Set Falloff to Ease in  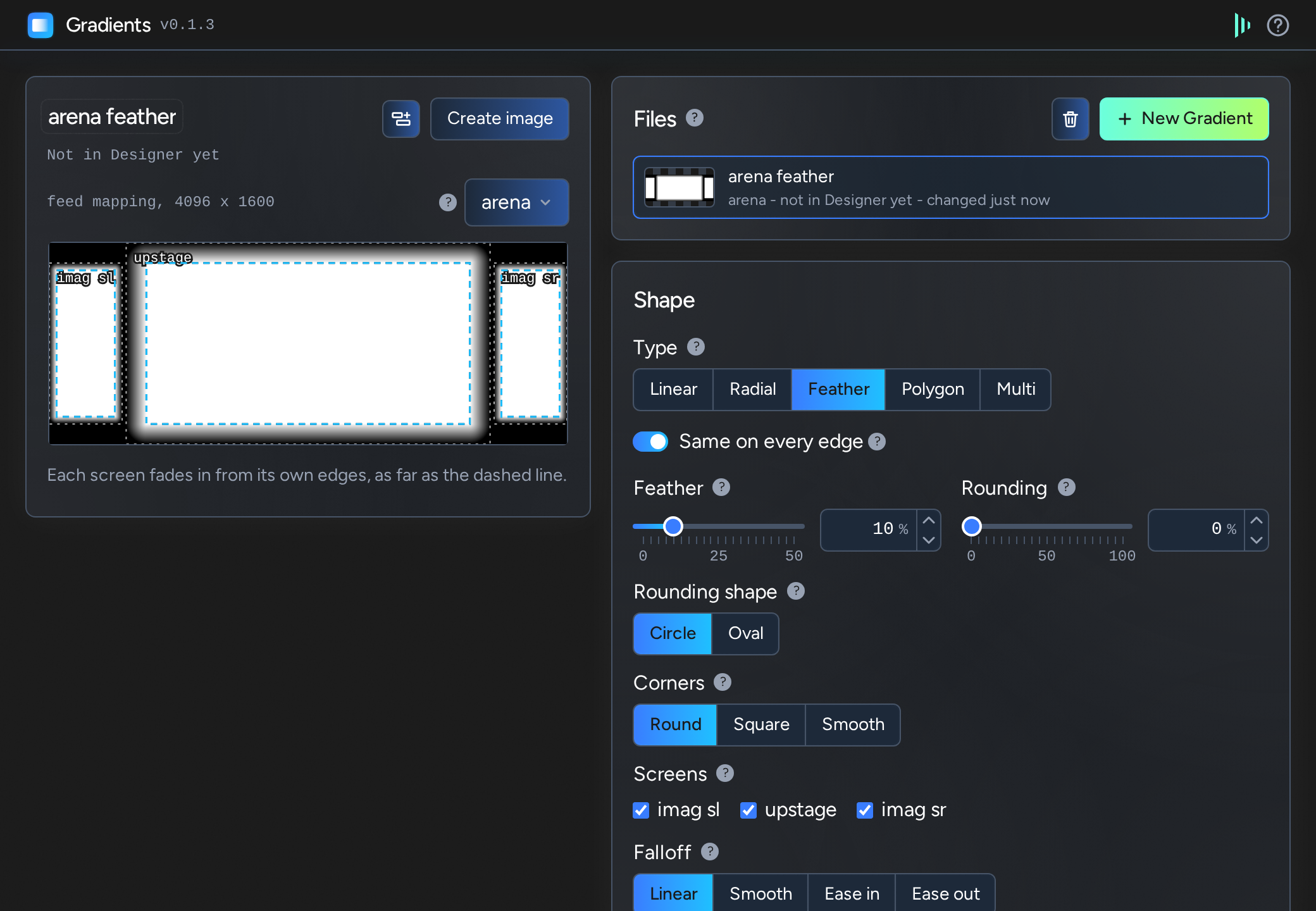coord(852,893)
